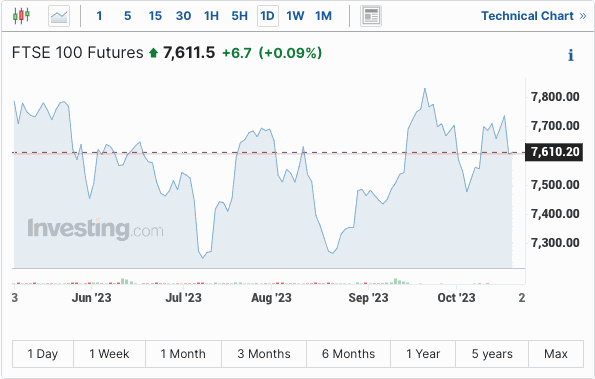Click the Jul '23 date label
Image resolution: width=595 pixels, height=379 pixels.
[183, 298]
